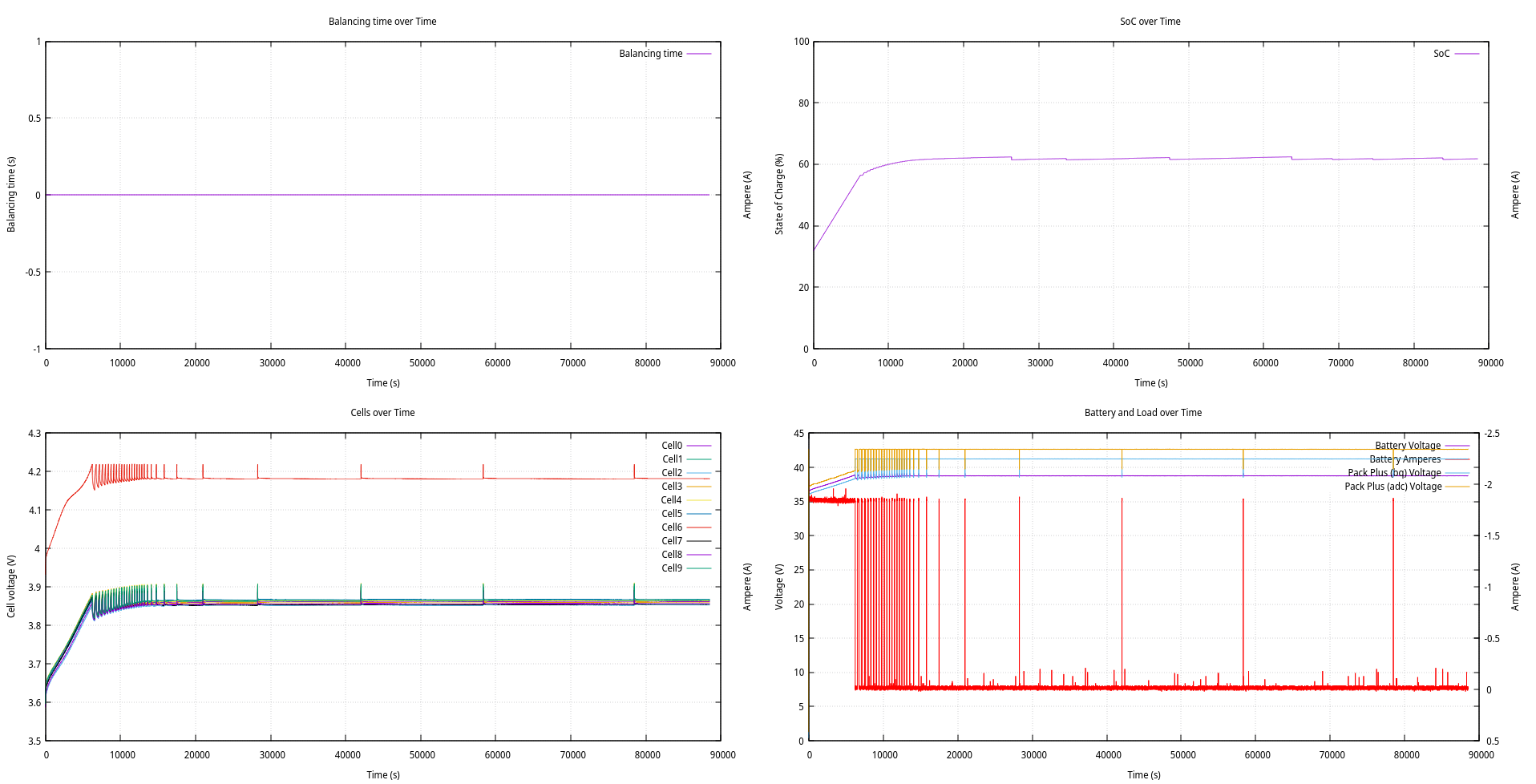
Task: Click the Cell5 legend label
Action: 672,514
